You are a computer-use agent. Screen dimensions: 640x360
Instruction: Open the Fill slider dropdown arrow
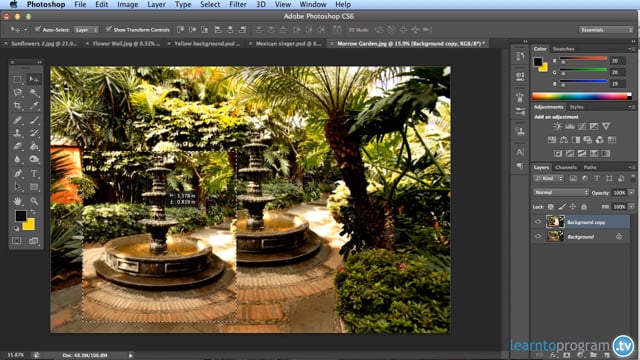point(631,207)
